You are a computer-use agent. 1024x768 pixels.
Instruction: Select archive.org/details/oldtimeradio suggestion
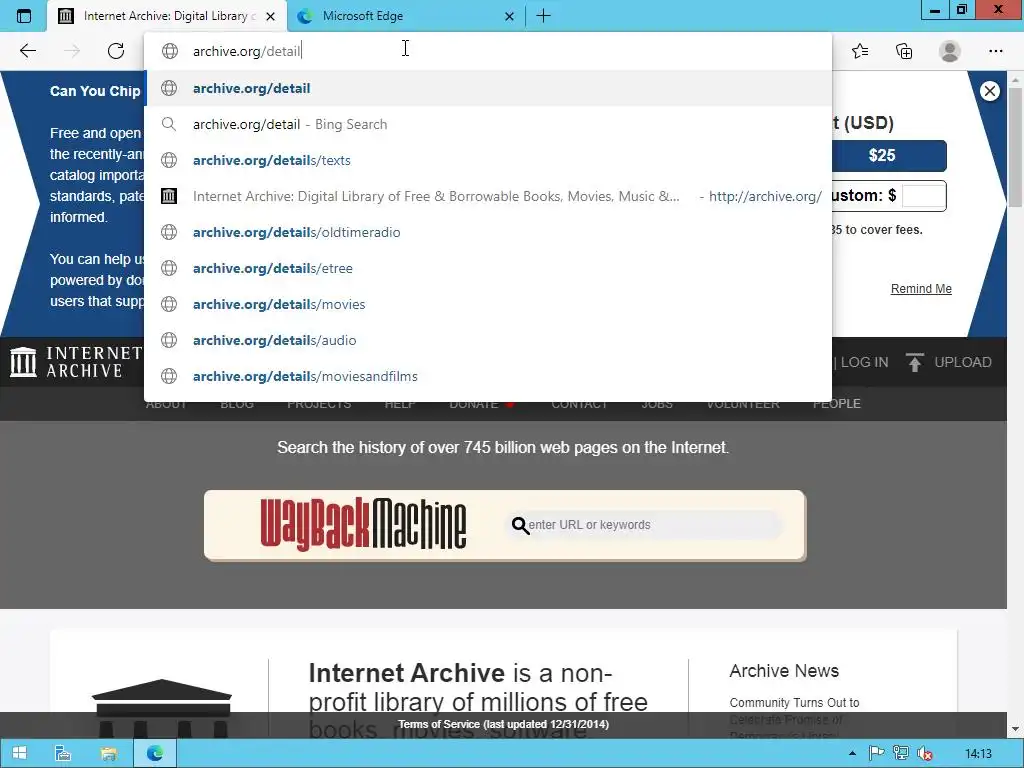click(x=488, y=232)
